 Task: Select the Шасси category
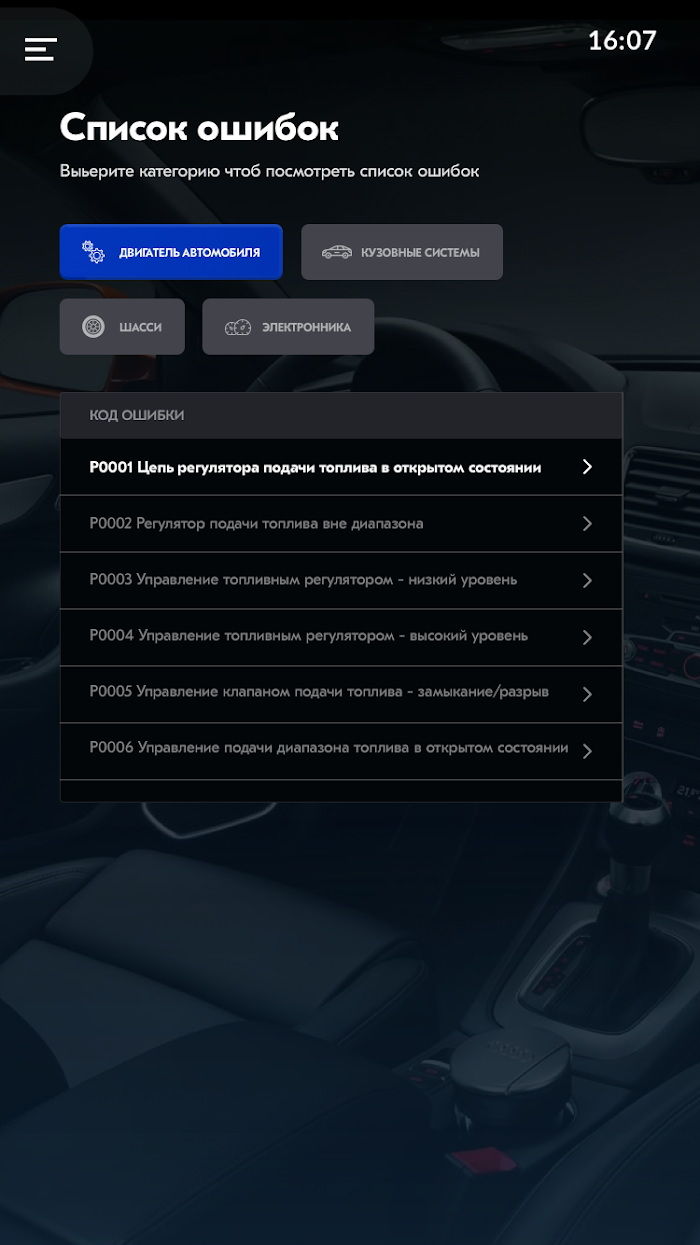coord(122,327)
